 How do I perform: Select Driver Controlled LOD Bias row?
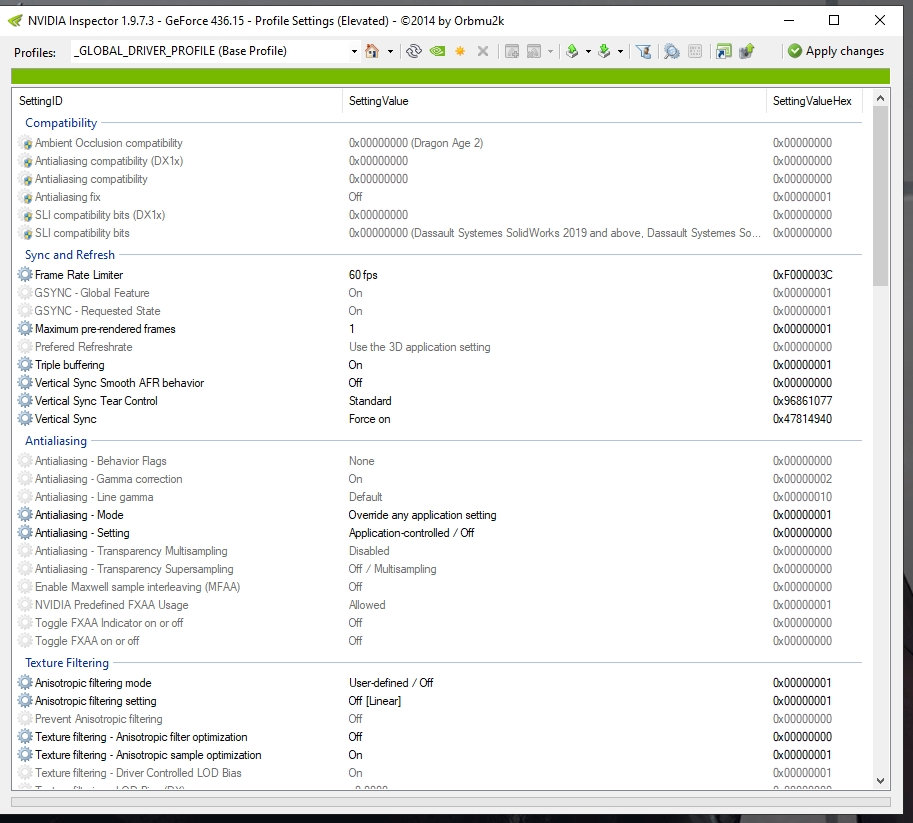click(x=439, y=773)
